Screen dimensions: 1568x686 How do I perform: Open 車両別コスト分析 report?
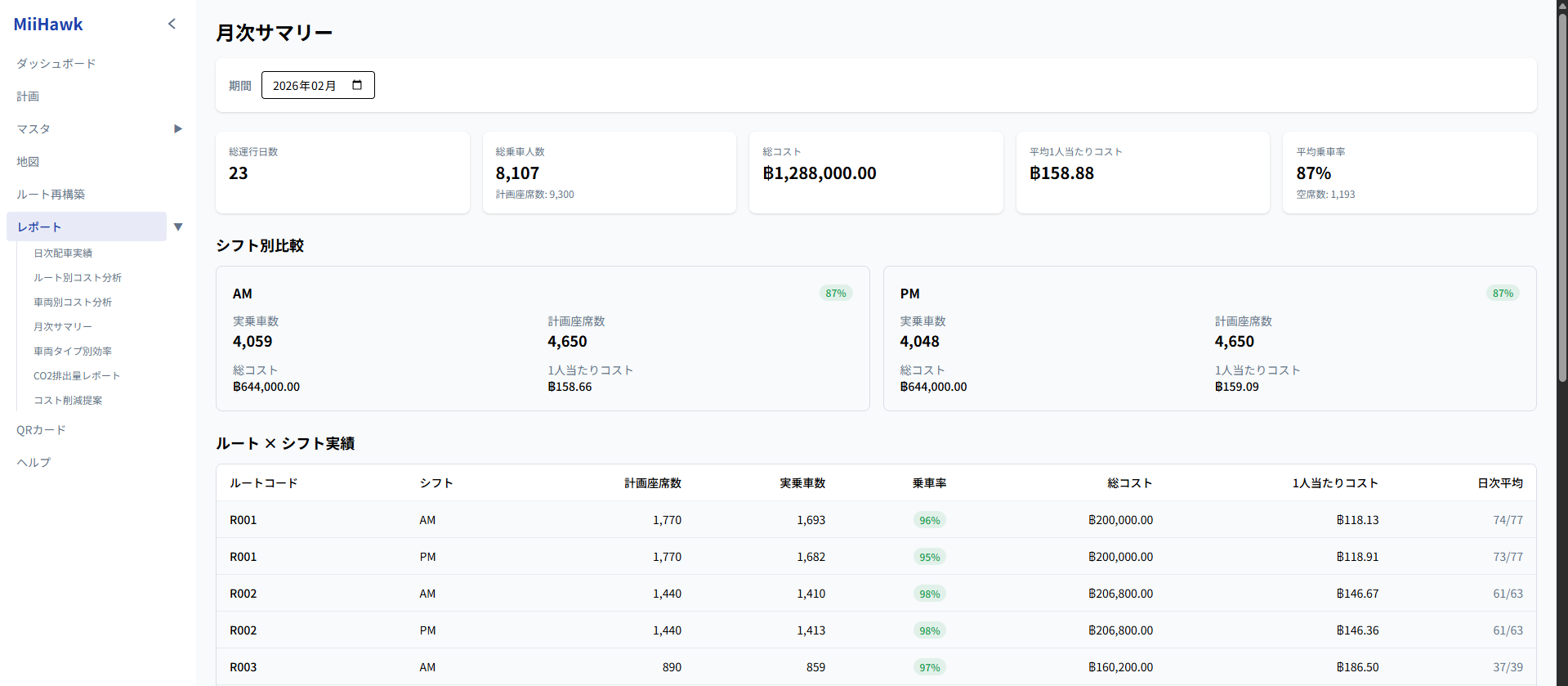pos(73,302)
